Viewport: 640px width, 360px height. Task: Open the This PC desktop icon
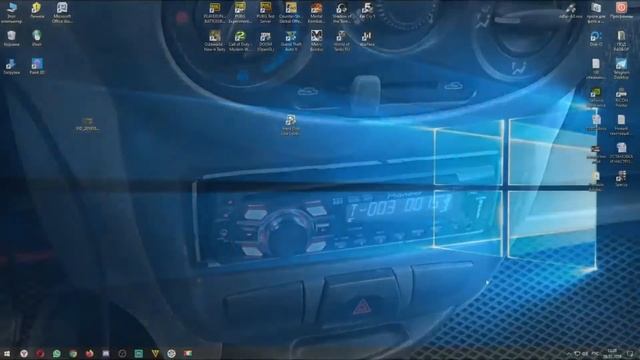[x=12, y=12]
